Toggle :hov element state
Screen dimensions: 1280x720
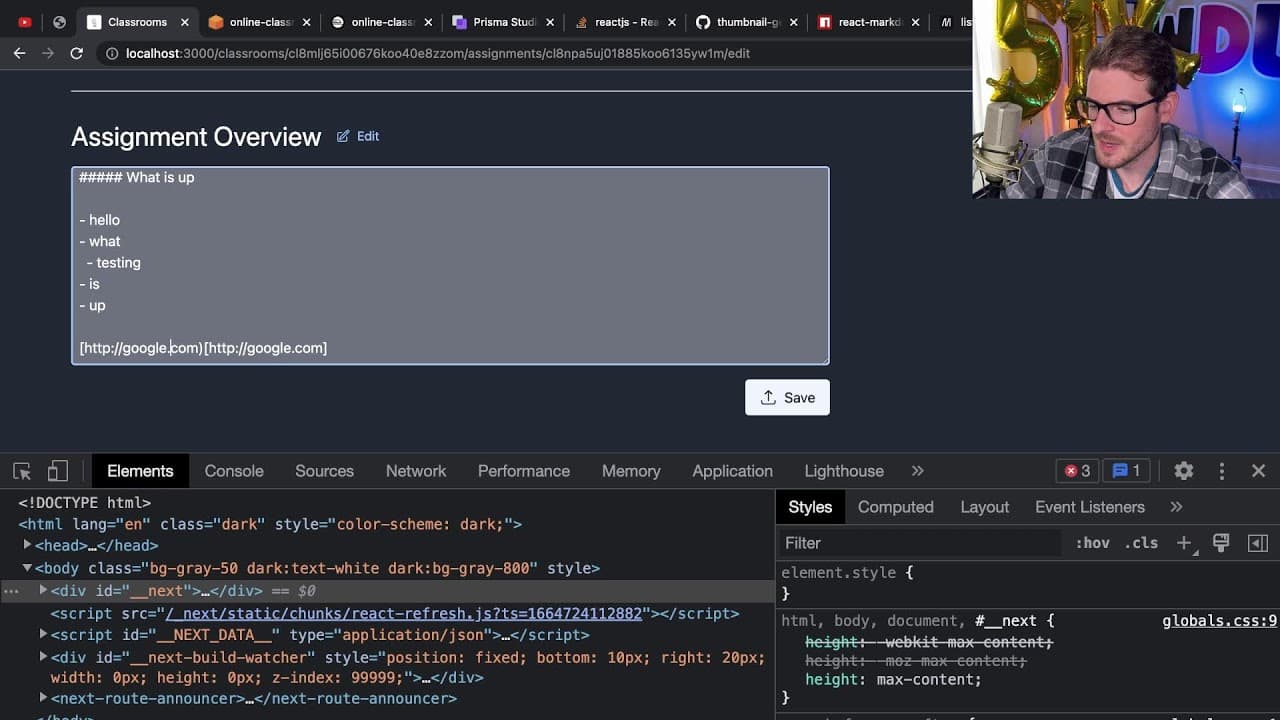pos(1092,543)
